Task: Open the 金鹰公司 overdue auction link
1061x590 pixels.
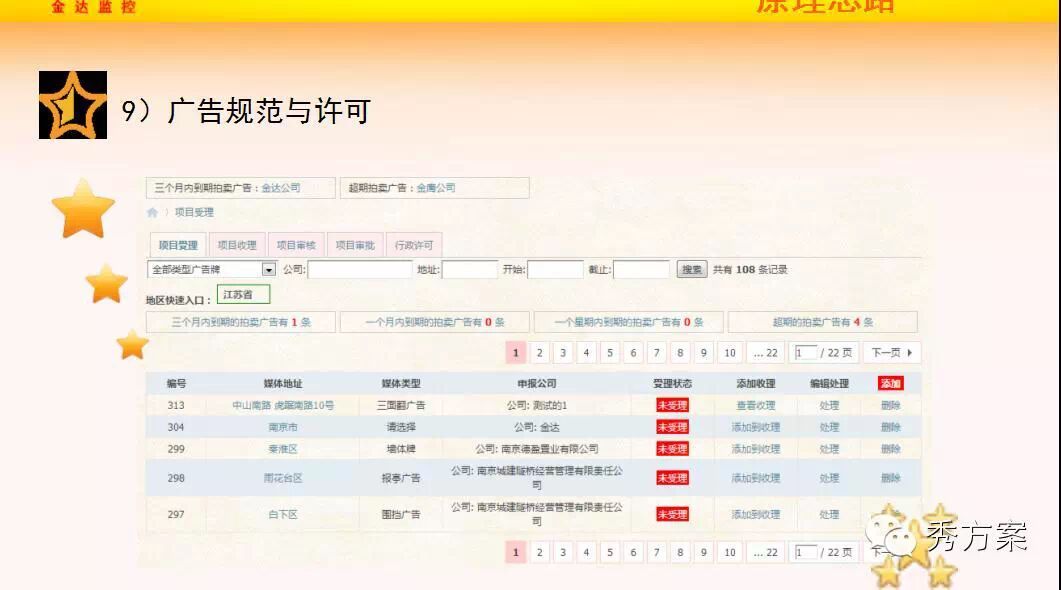Action: [x=436, y=187]
